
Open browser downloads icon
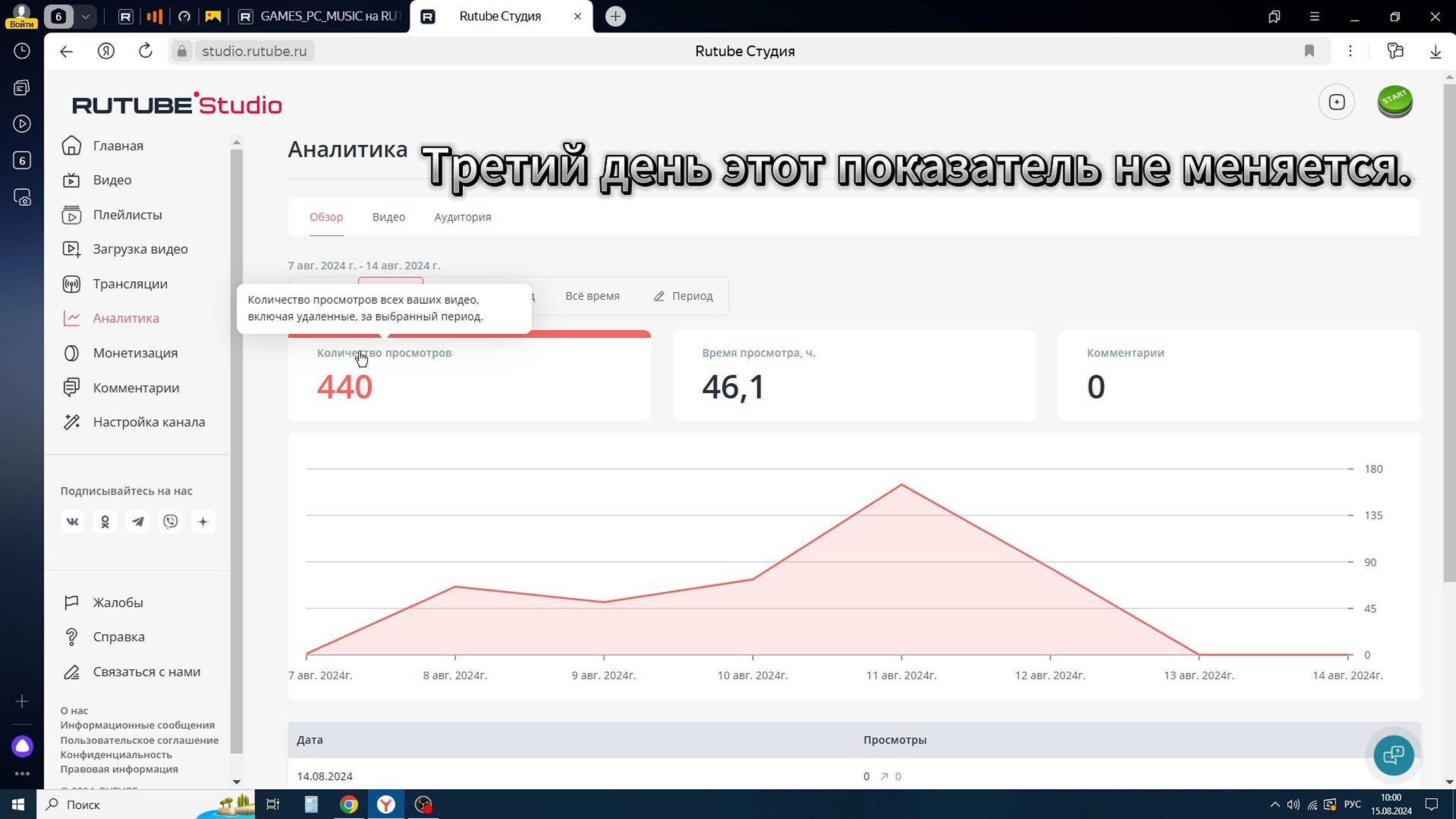(1435, 51)
